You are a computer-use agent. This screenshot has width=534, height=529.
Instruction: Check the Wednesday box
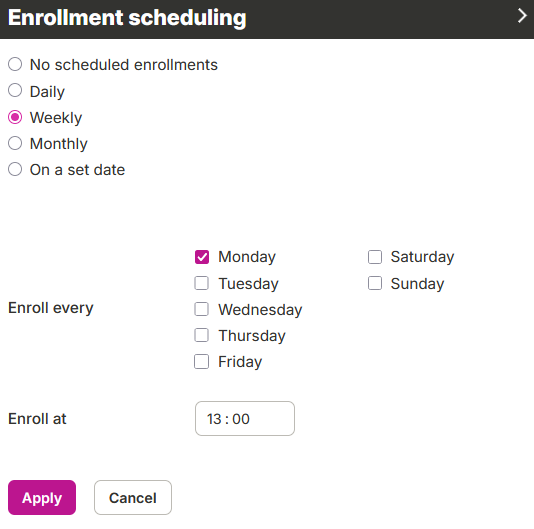pyautogui.click(x=202, y=309)
